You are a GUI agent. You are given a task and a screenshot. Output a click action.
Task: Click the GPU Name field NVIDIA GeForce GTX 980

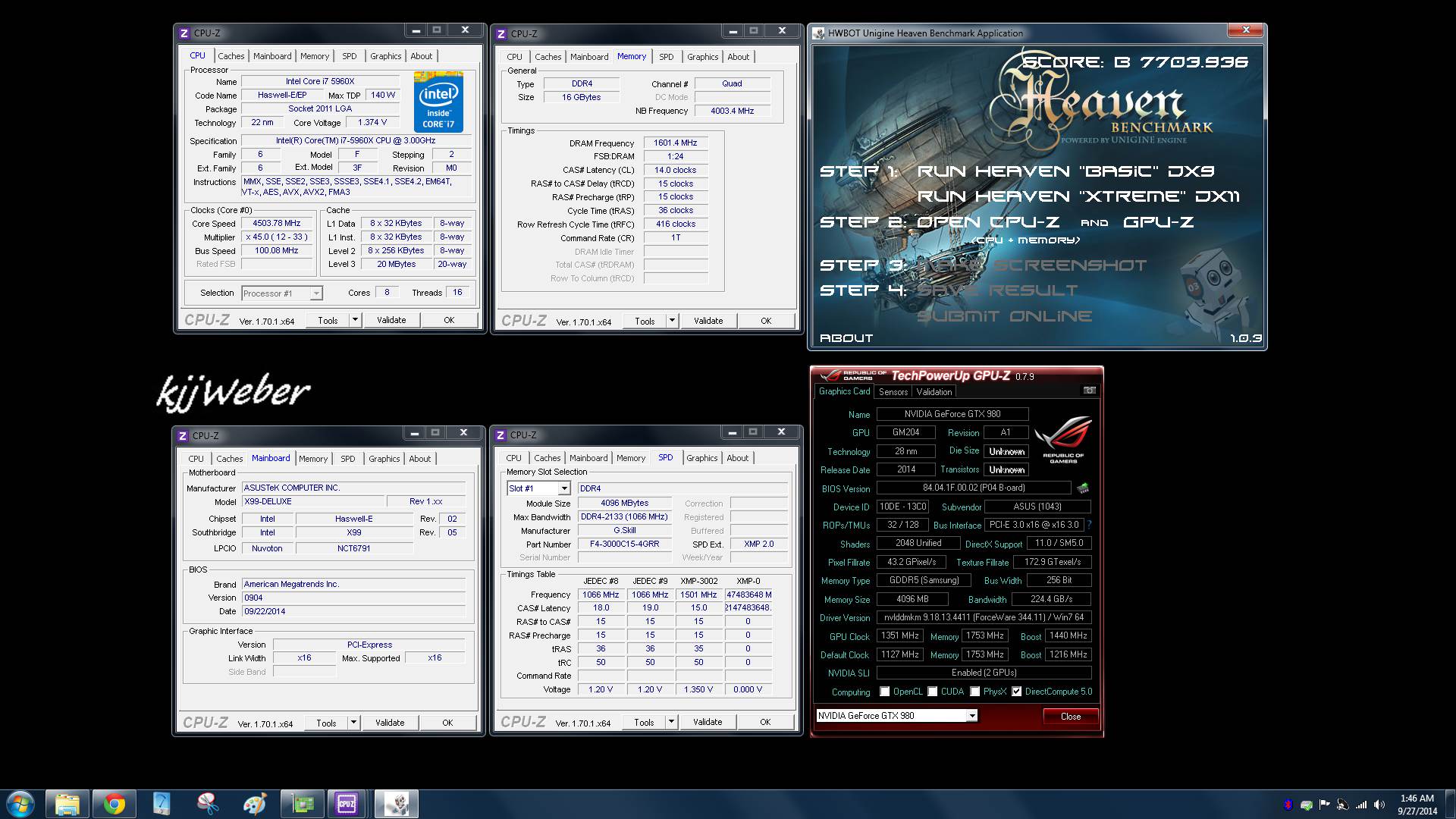tap(952, 414)
